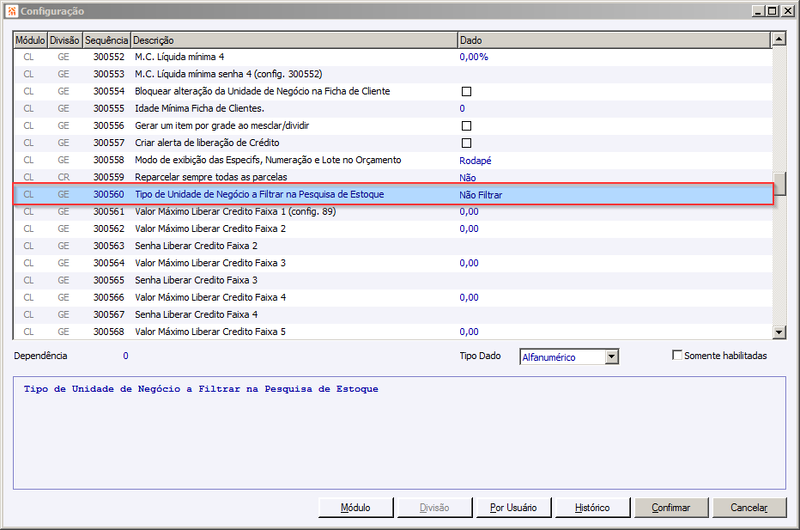
Task: Click the scrollbar up arrow
Action: [779, 39]
